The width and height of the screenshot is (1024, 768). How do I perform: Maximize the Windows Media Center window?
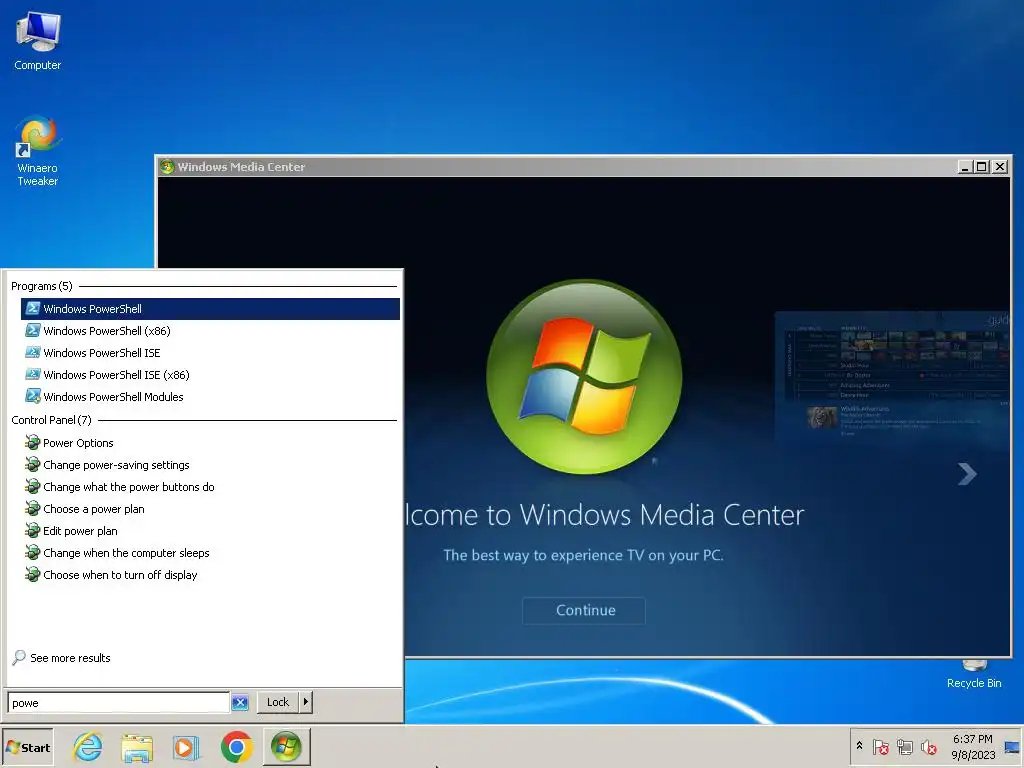click(x=982, y=167)
